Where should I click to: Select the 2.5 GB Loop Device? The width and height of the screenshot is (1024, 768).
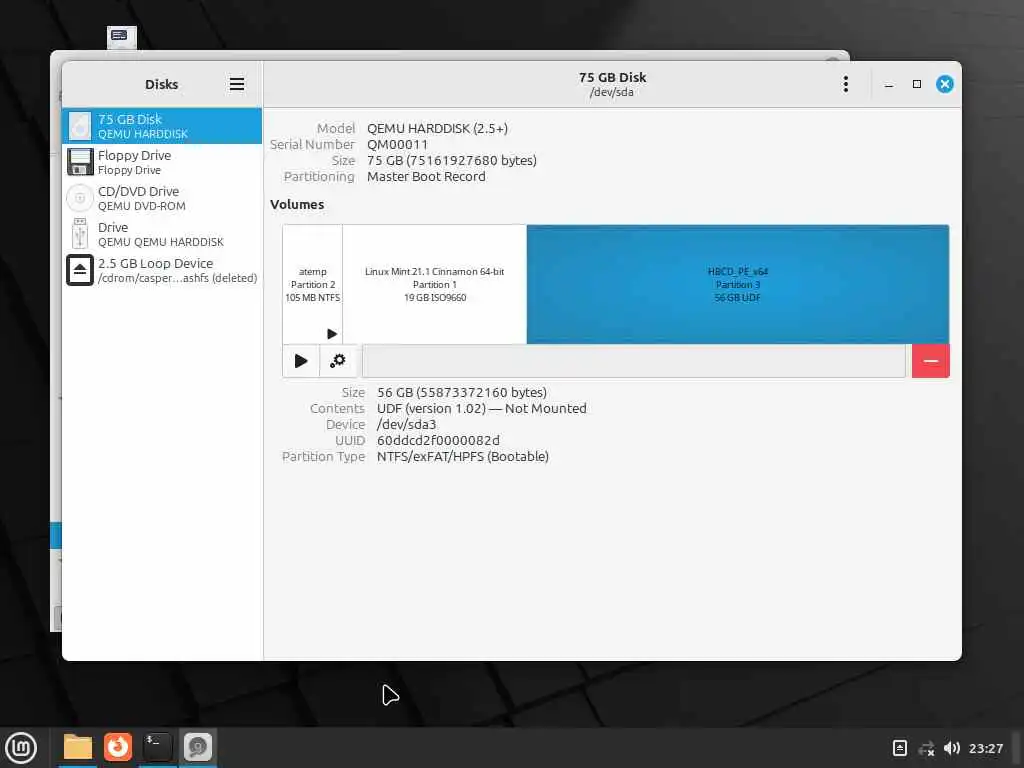pos(162,270)
